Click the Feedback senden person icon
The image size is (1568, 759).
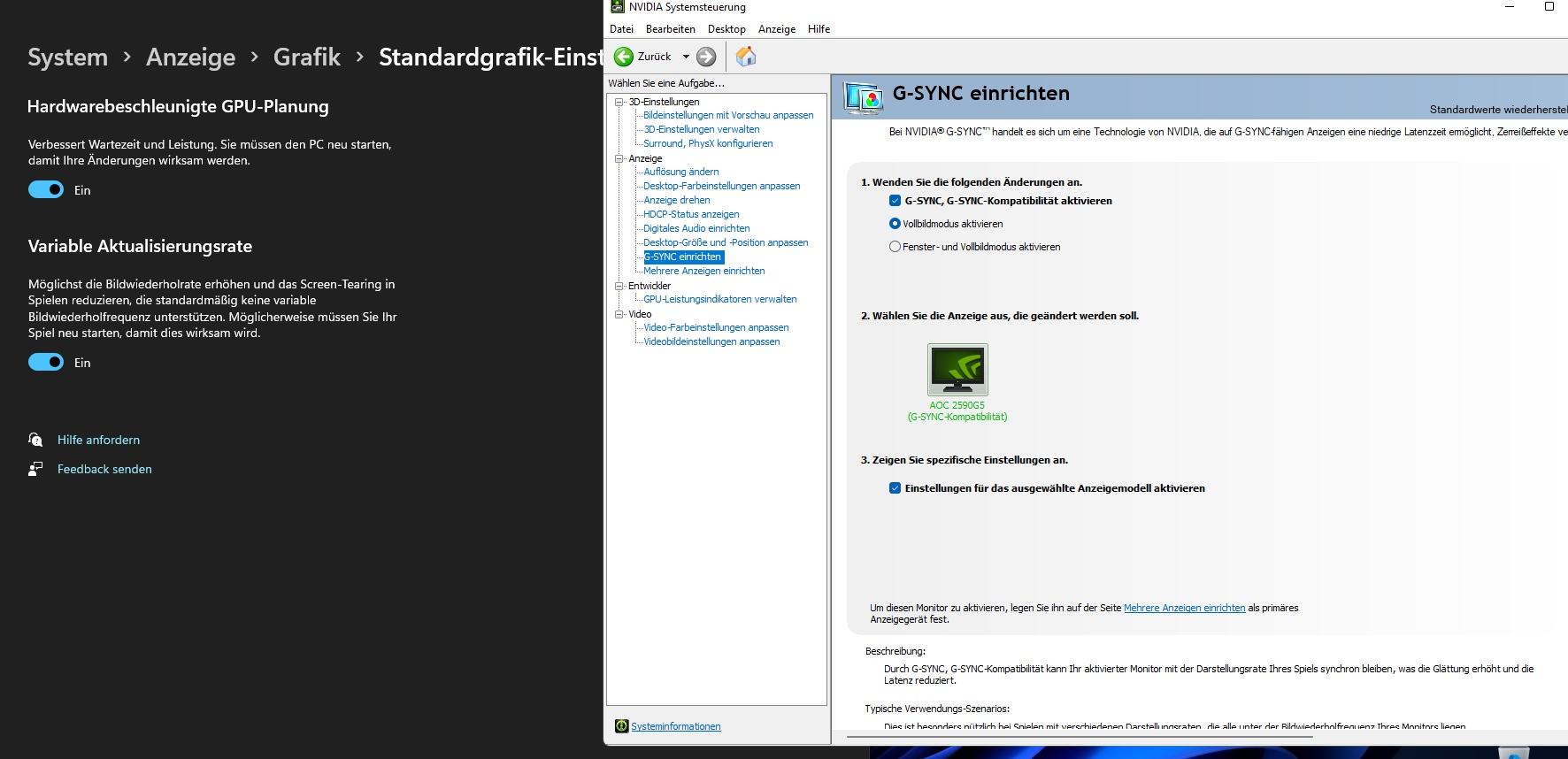click(35, 469)
